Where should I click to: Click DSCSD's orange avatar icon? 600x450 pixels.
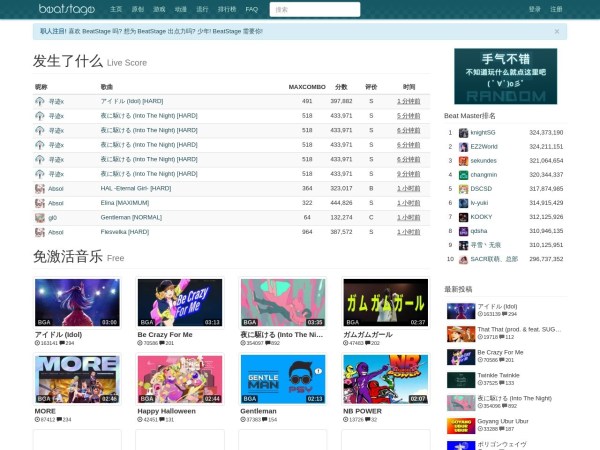463,188
